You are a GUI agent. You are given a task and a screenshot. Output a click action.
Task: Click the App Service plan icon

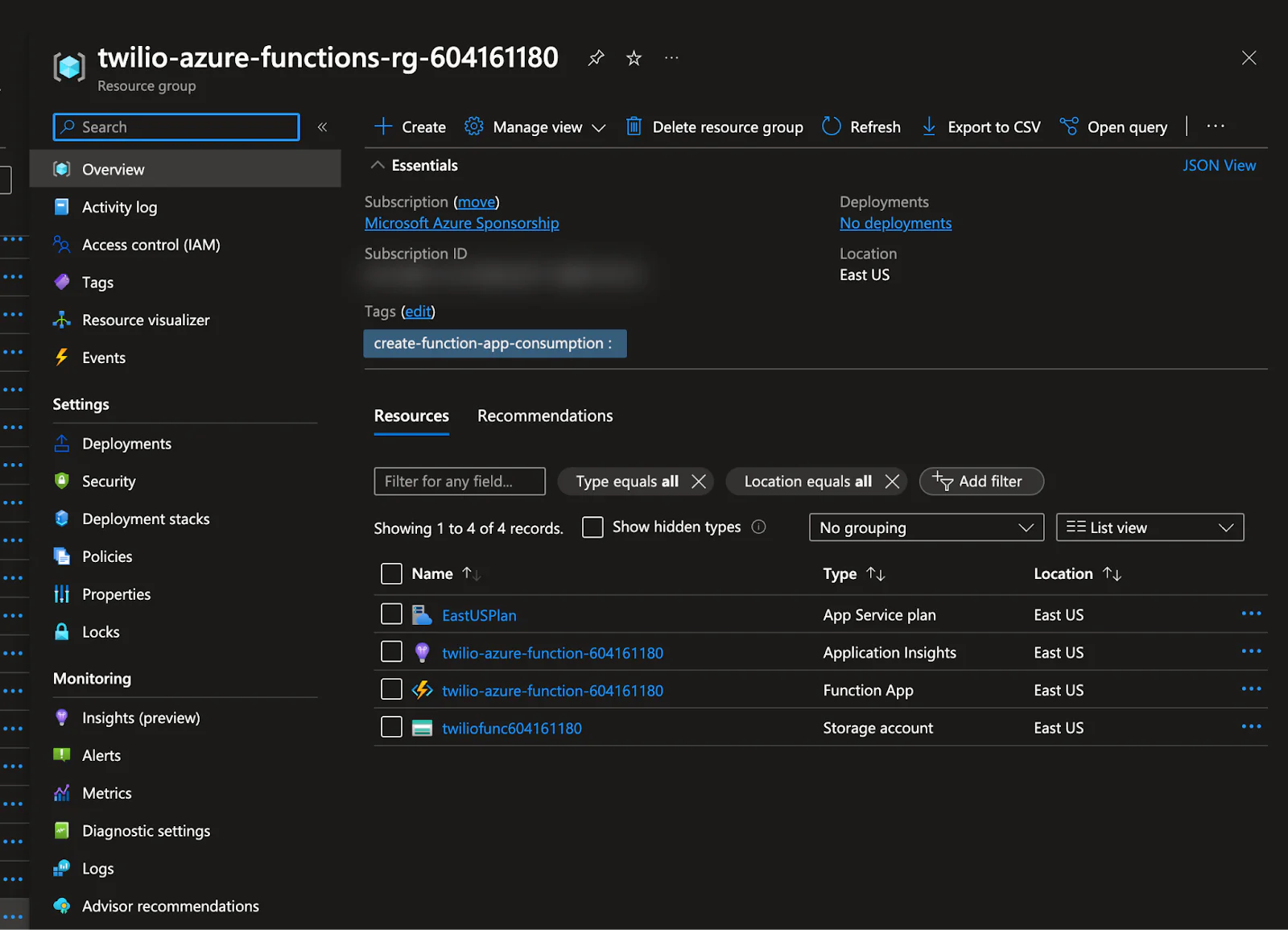[422, 615]
